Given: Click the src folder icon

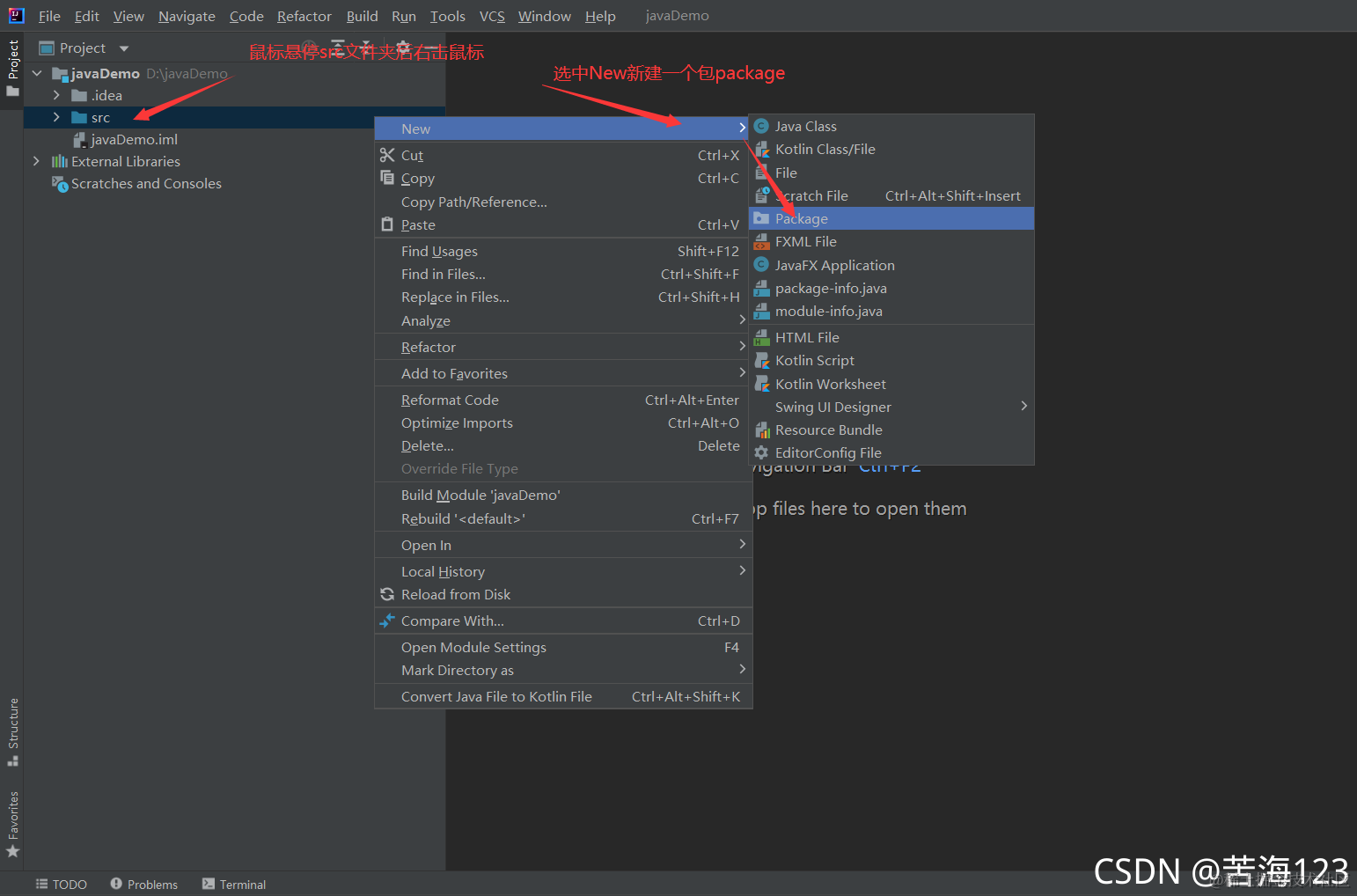Looking at the screenshot, I should [79, 117].
